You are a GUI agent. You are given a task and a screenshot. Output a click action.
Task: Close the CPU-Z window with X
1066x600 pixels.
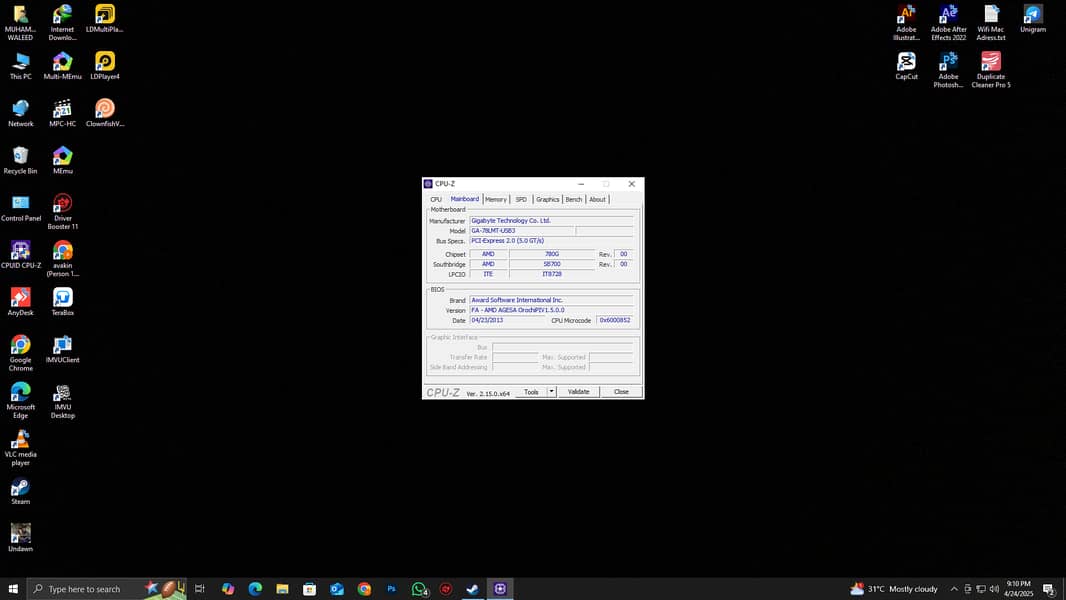coord(632,184)
